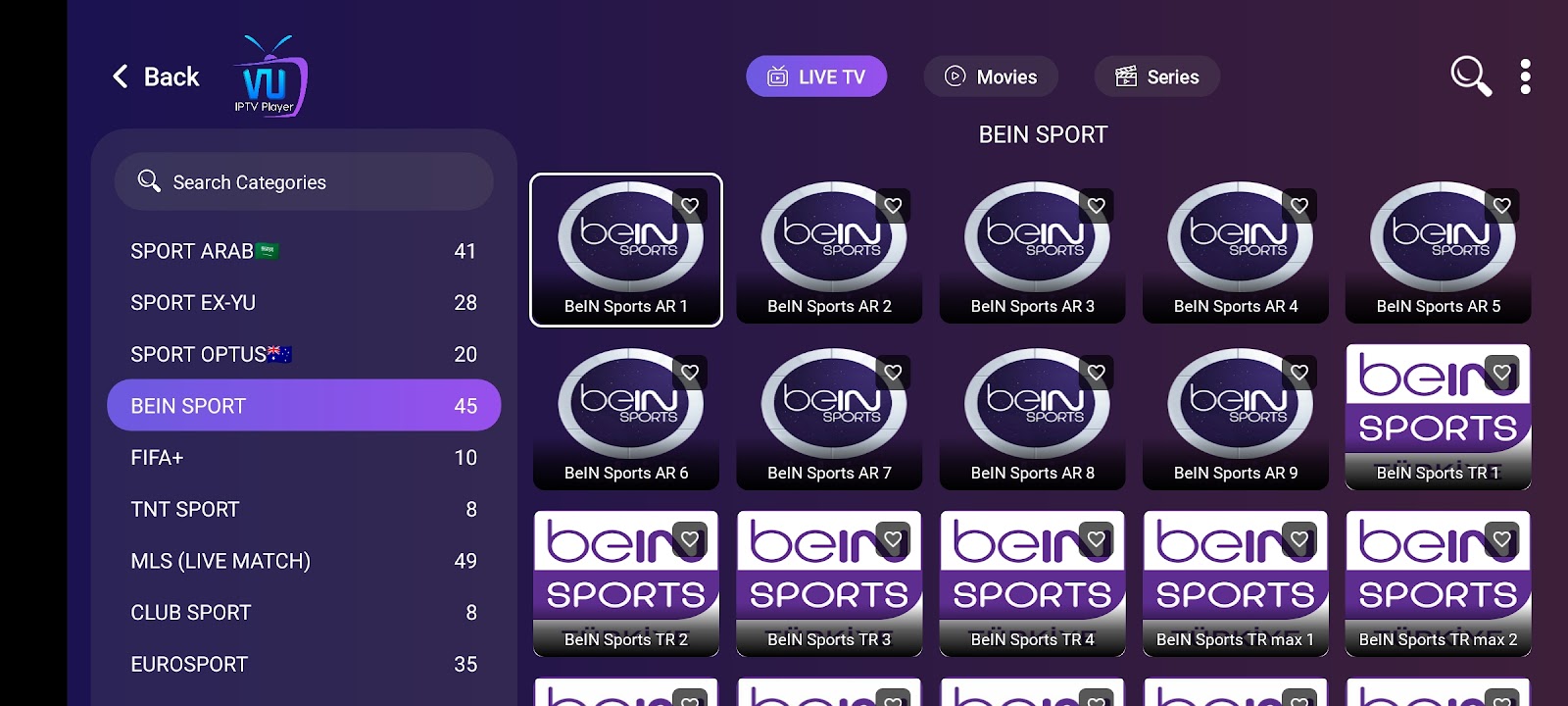Tap the search icon inside Search Categories
This screenshot has height=706, width=1568.
tap(149, 180)
